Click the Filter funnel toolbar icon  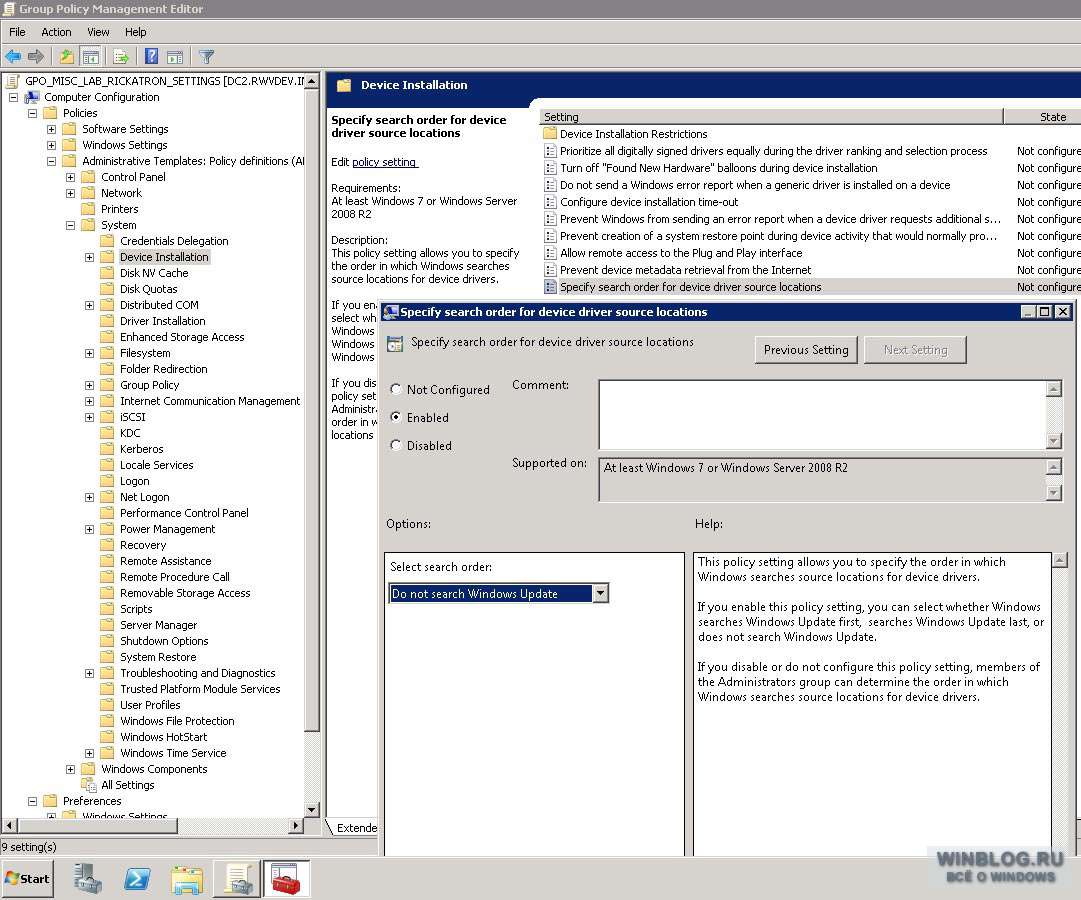pyautogui.click(x=206, y=57)
